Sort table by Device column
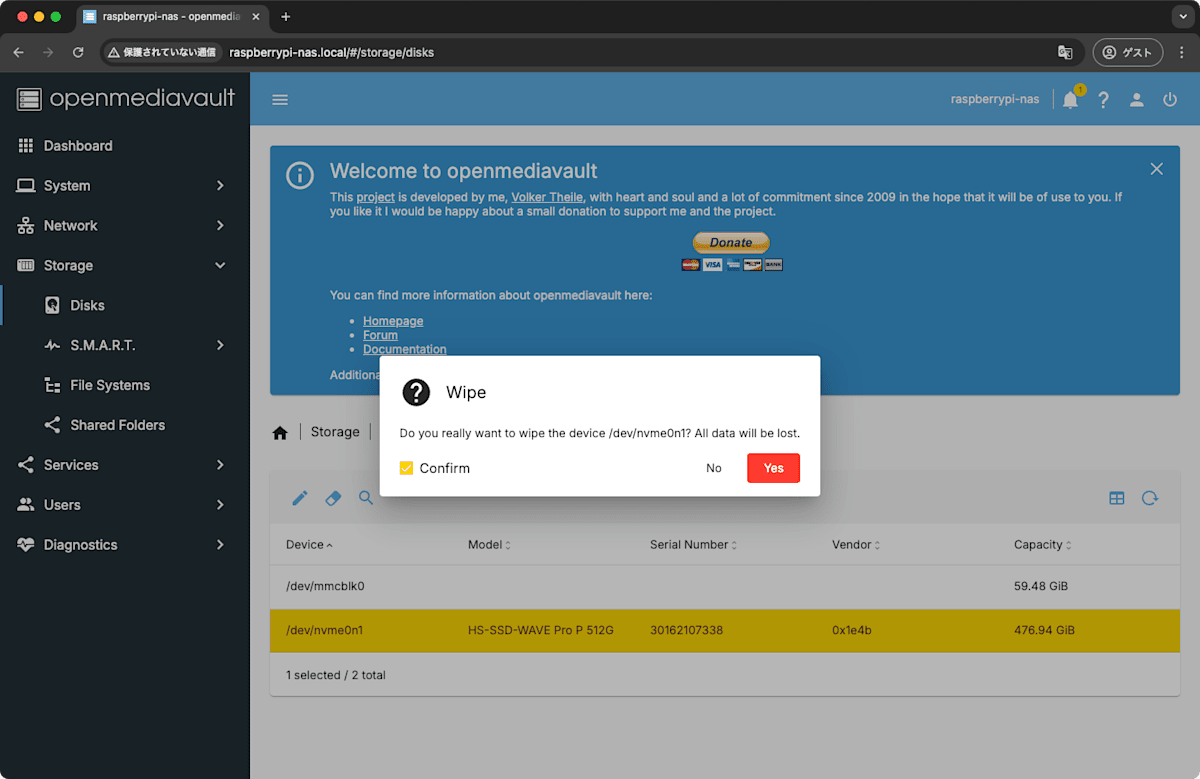 click(x=309, y=545)
